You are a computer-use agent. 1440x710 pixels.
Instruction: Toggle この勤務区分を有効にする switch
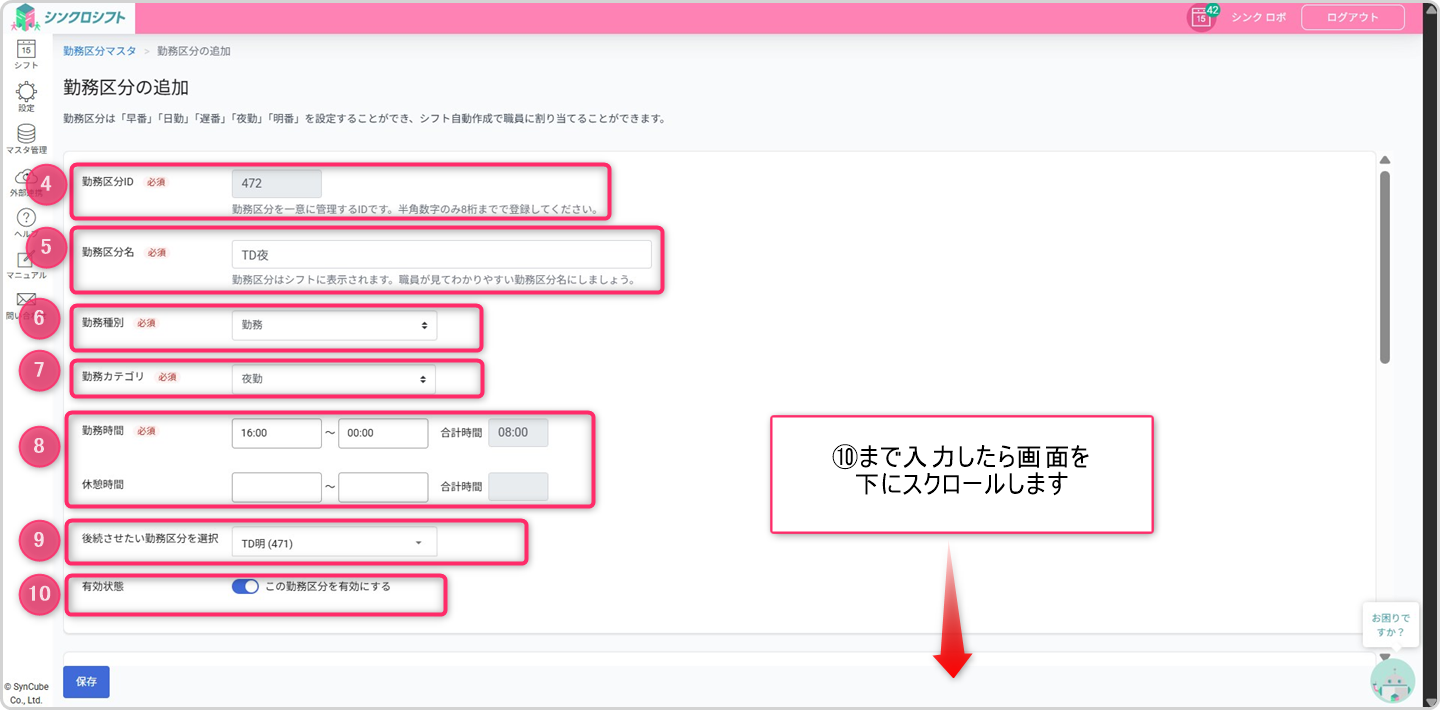click(x=245, y=587)
